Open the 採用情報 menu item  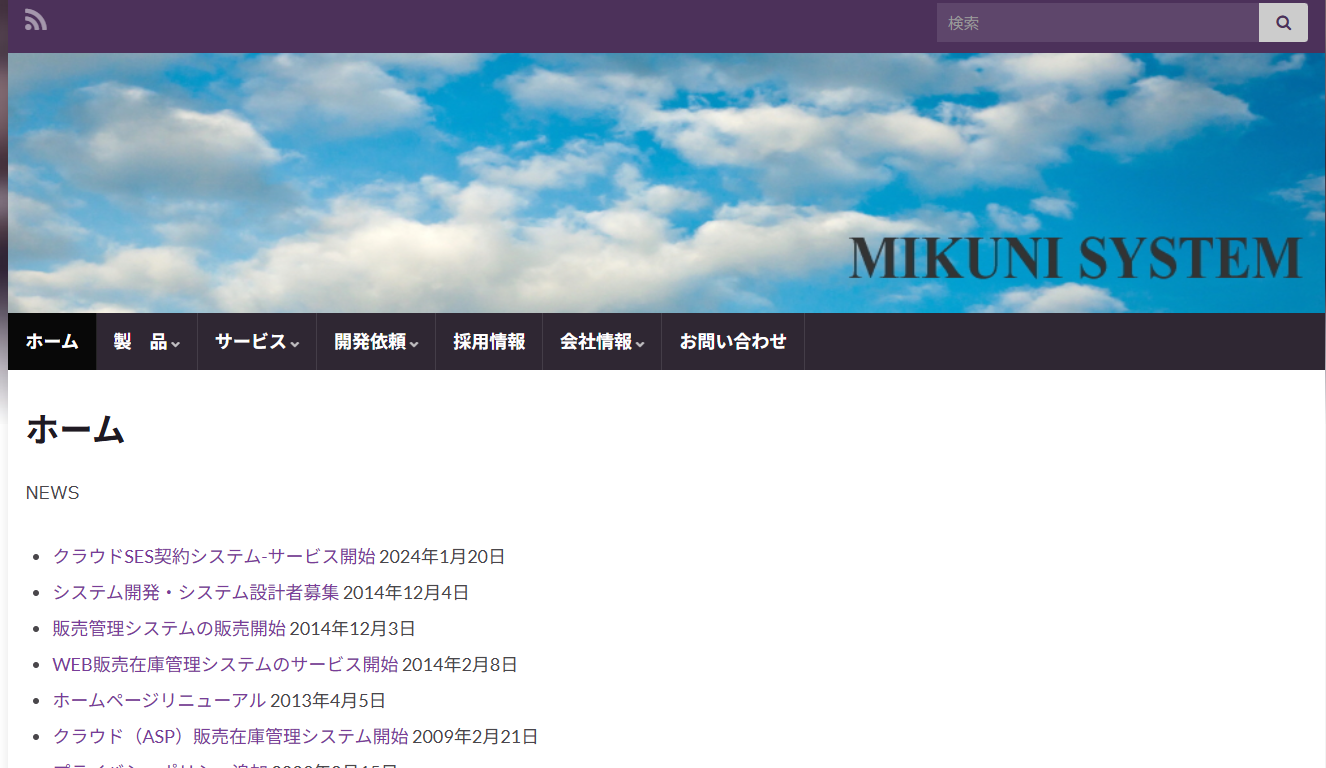(x=489, y=342)
